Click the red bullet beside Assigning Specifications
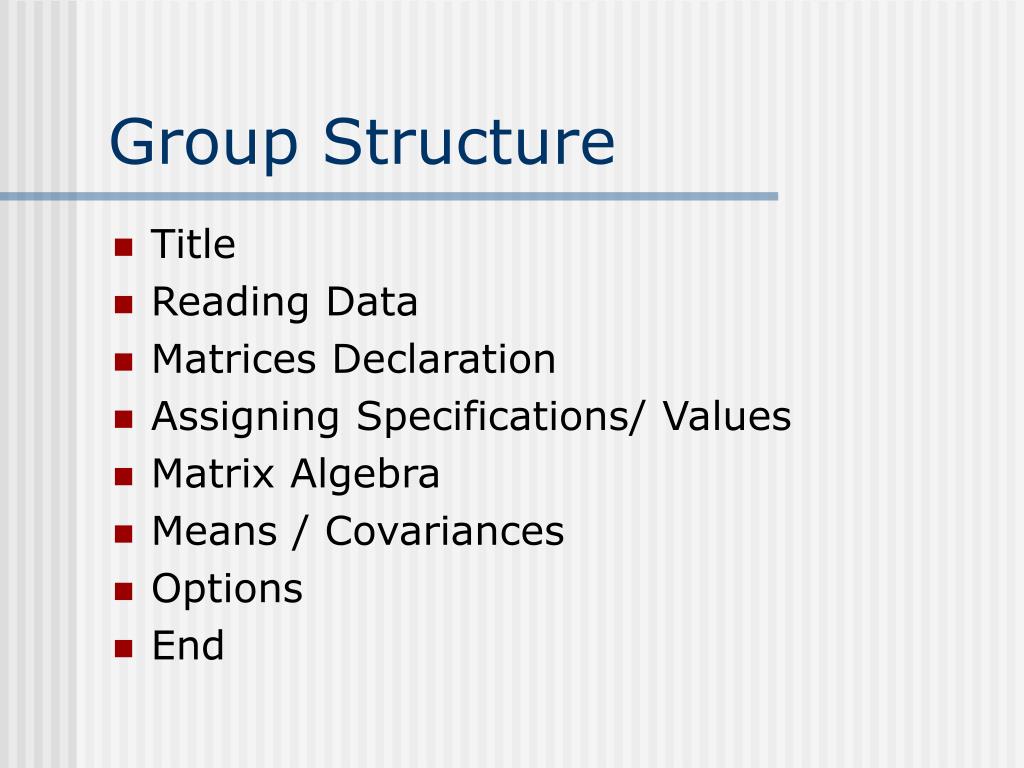The height and width of the screenshot is (768, 1024). click(x=123, y=419)
